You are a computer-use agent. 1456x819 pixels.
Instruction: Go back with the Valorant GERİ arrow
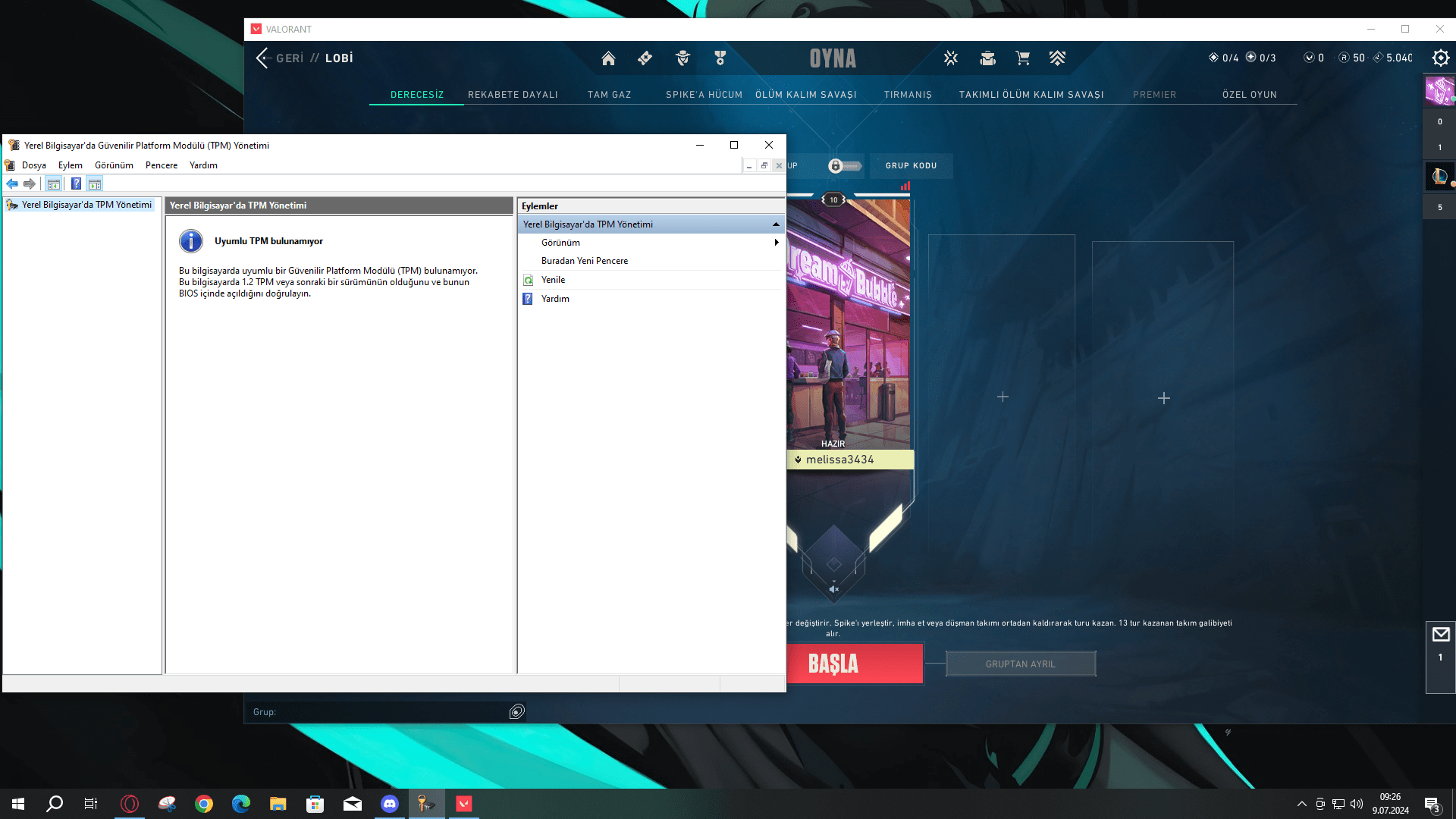262,58
